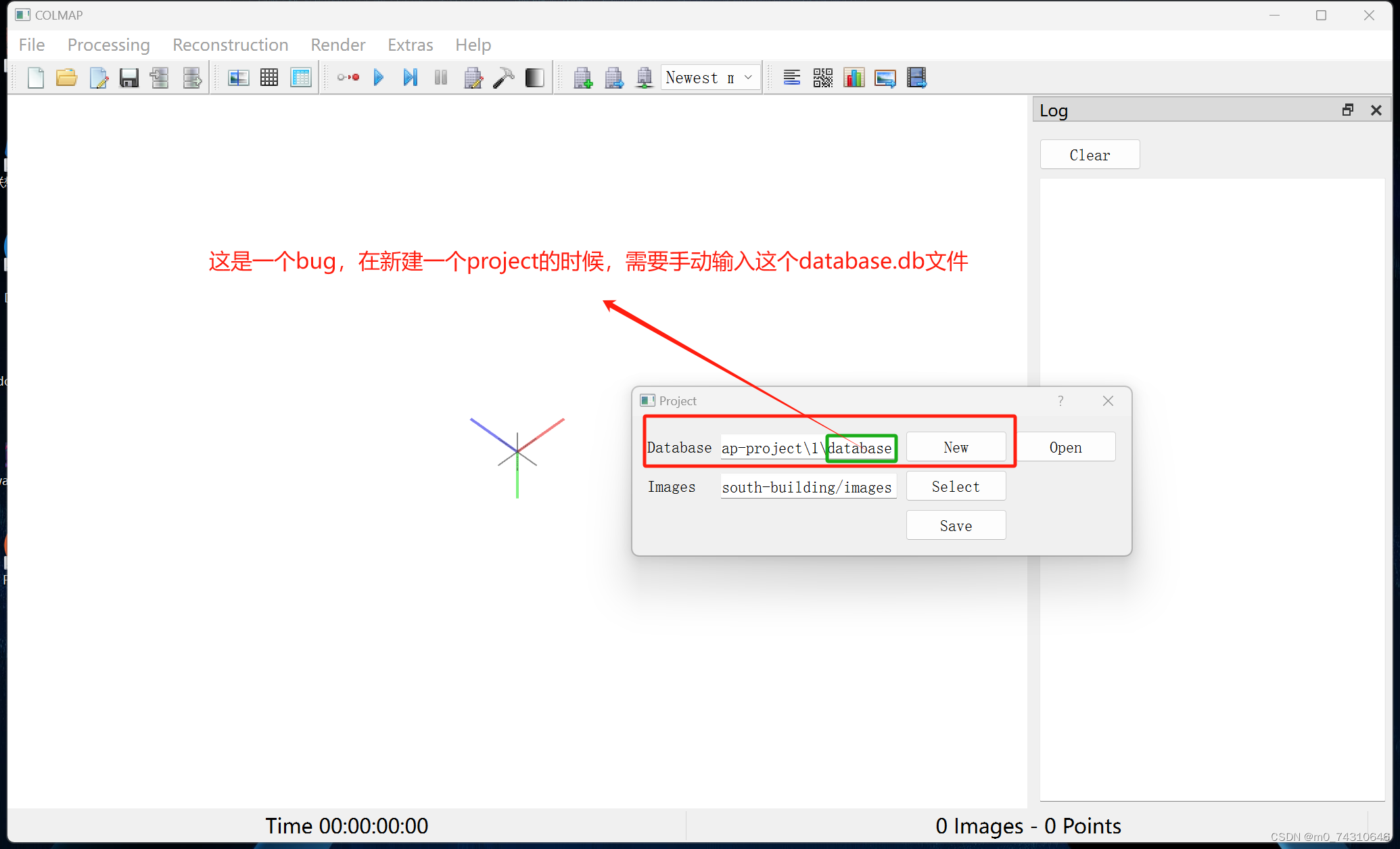Click the Grab image screenshot icon
This screenshot has height=849, width=1400.
click(885, 78)
